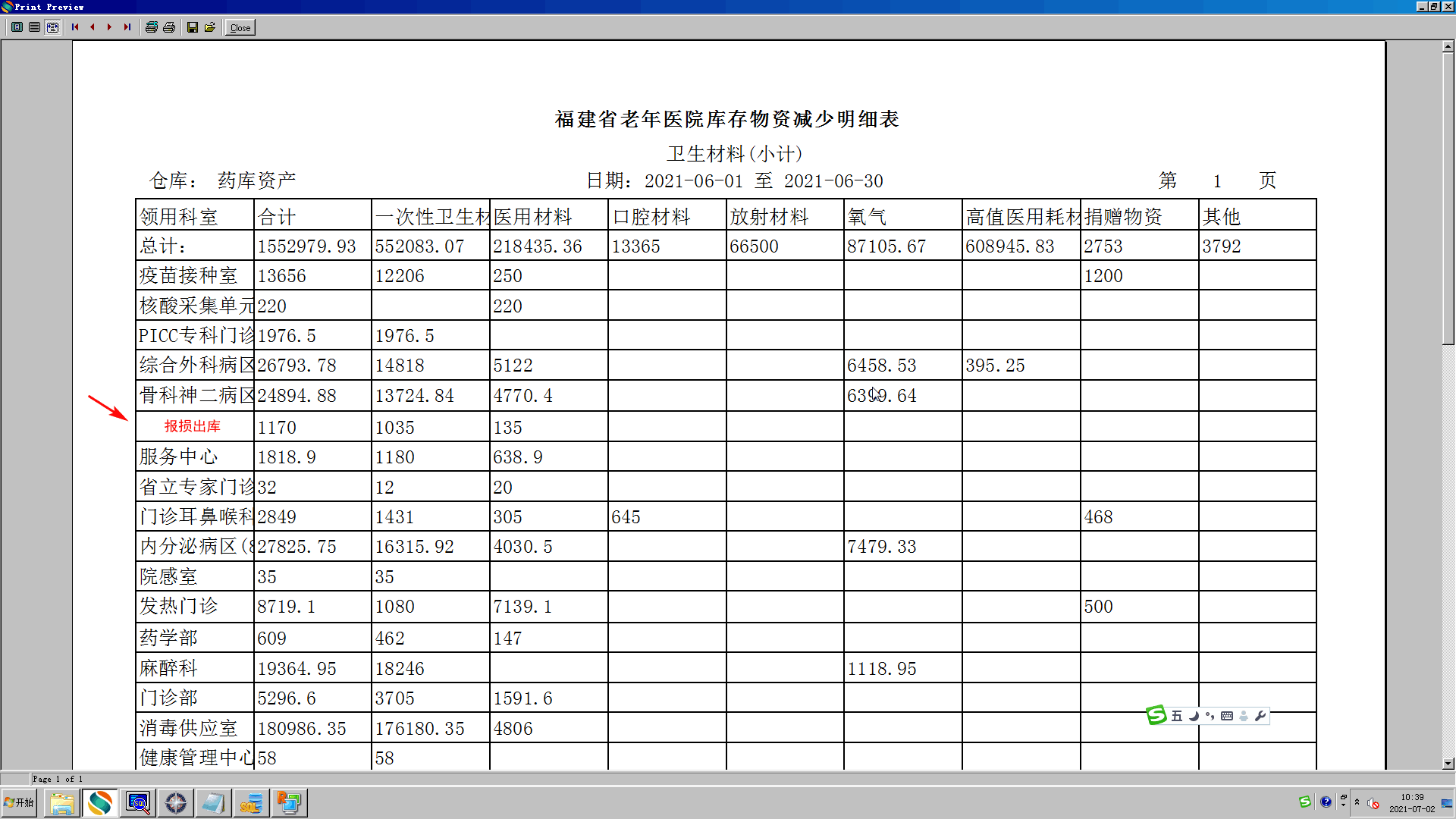Toggle IME punctuation mode icon

1210,716
